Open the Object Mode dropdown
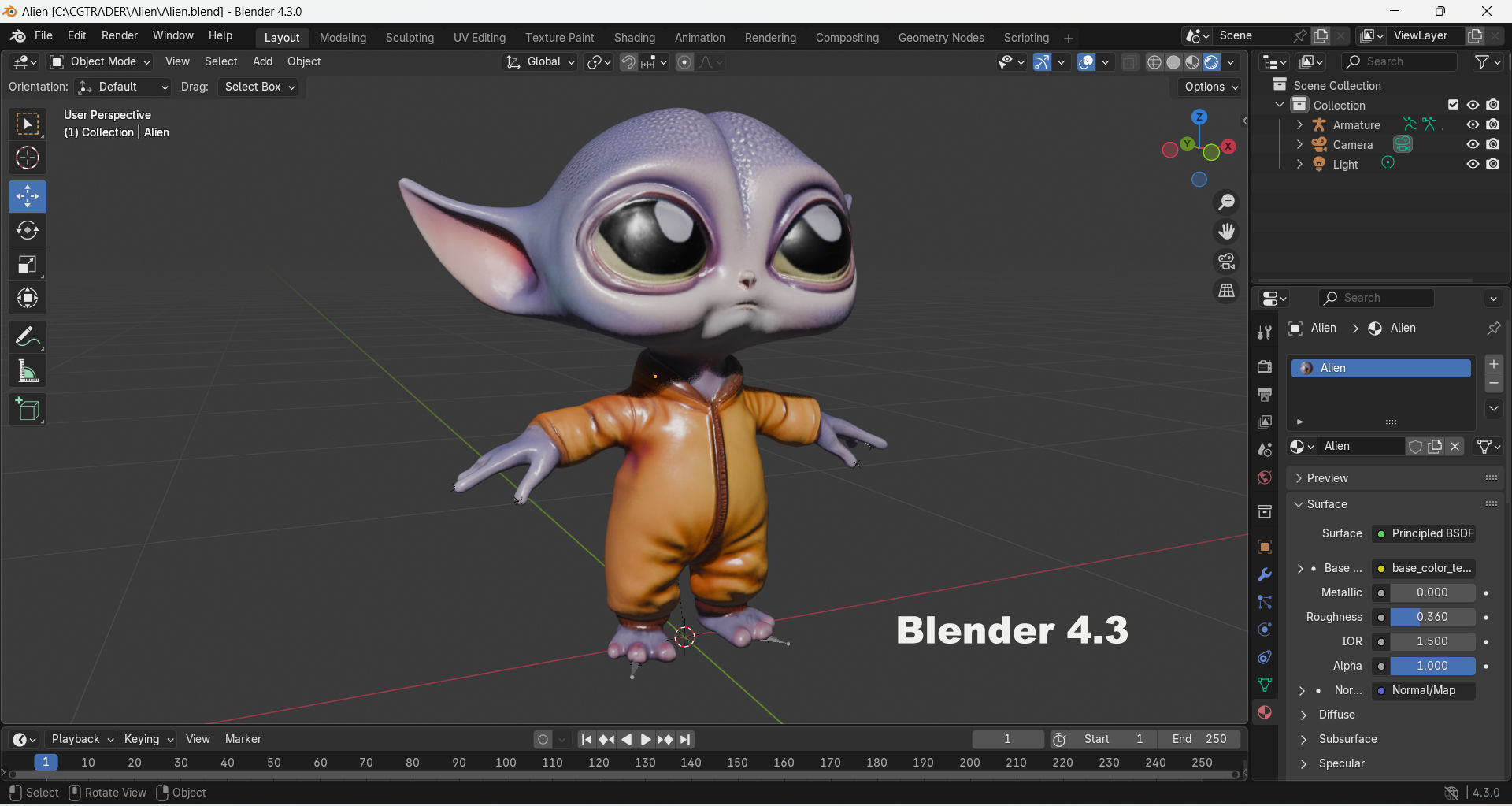 click(x=99, y=61)
